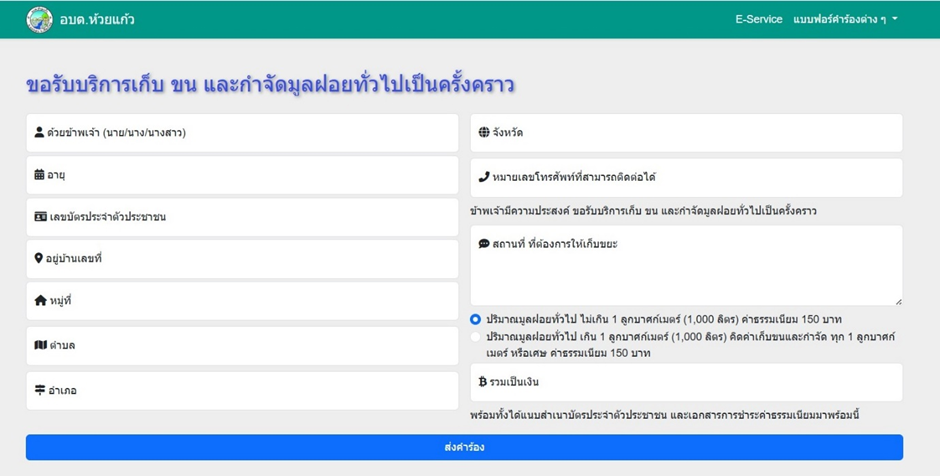Screen dimensions: 940x476
Task: Click the signpost icon beside อำเภอ
Action: tap(40, 390)
